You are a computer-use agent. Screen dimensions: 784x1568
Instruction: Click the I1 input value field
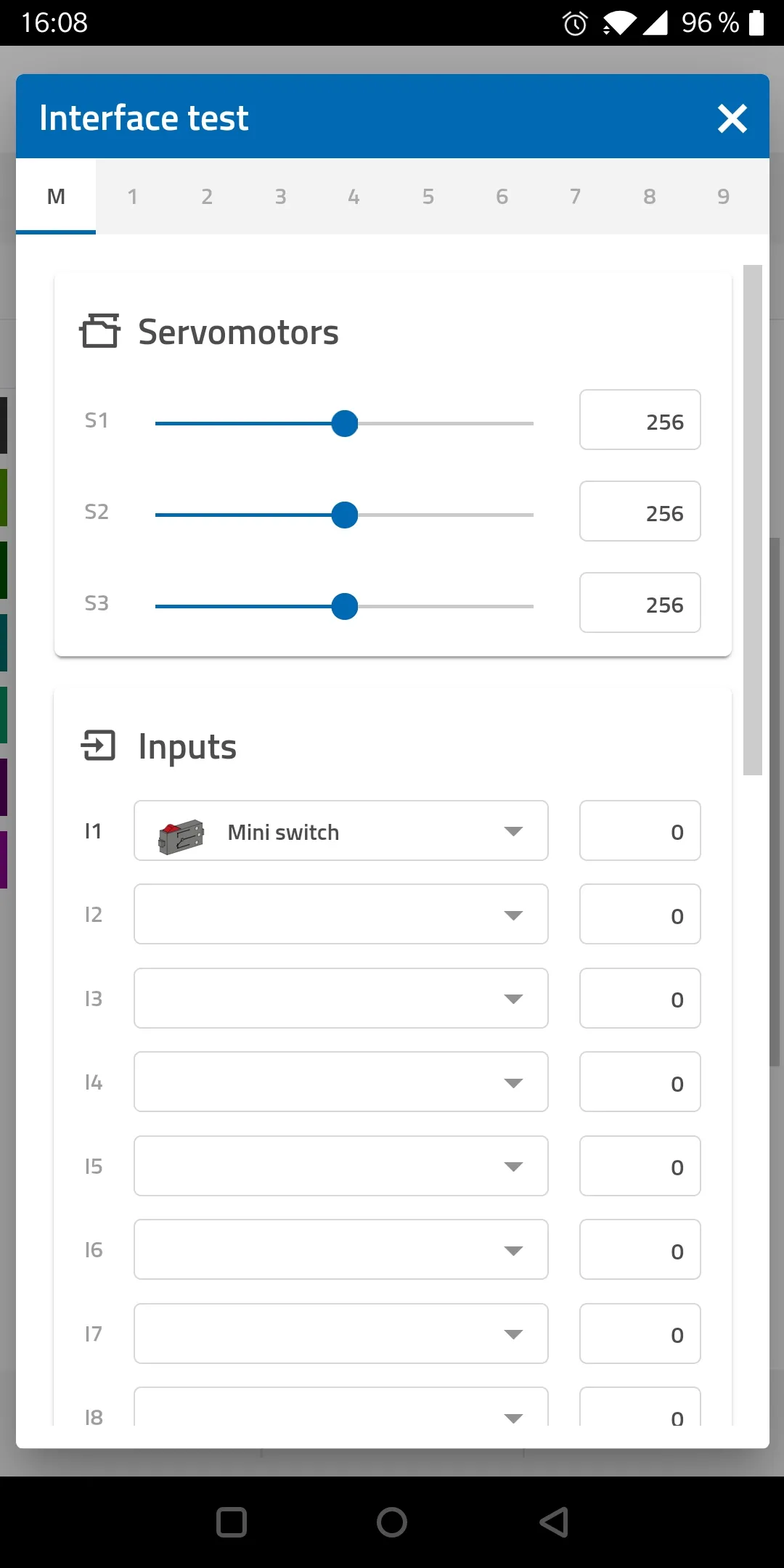(x=640, y=831)
